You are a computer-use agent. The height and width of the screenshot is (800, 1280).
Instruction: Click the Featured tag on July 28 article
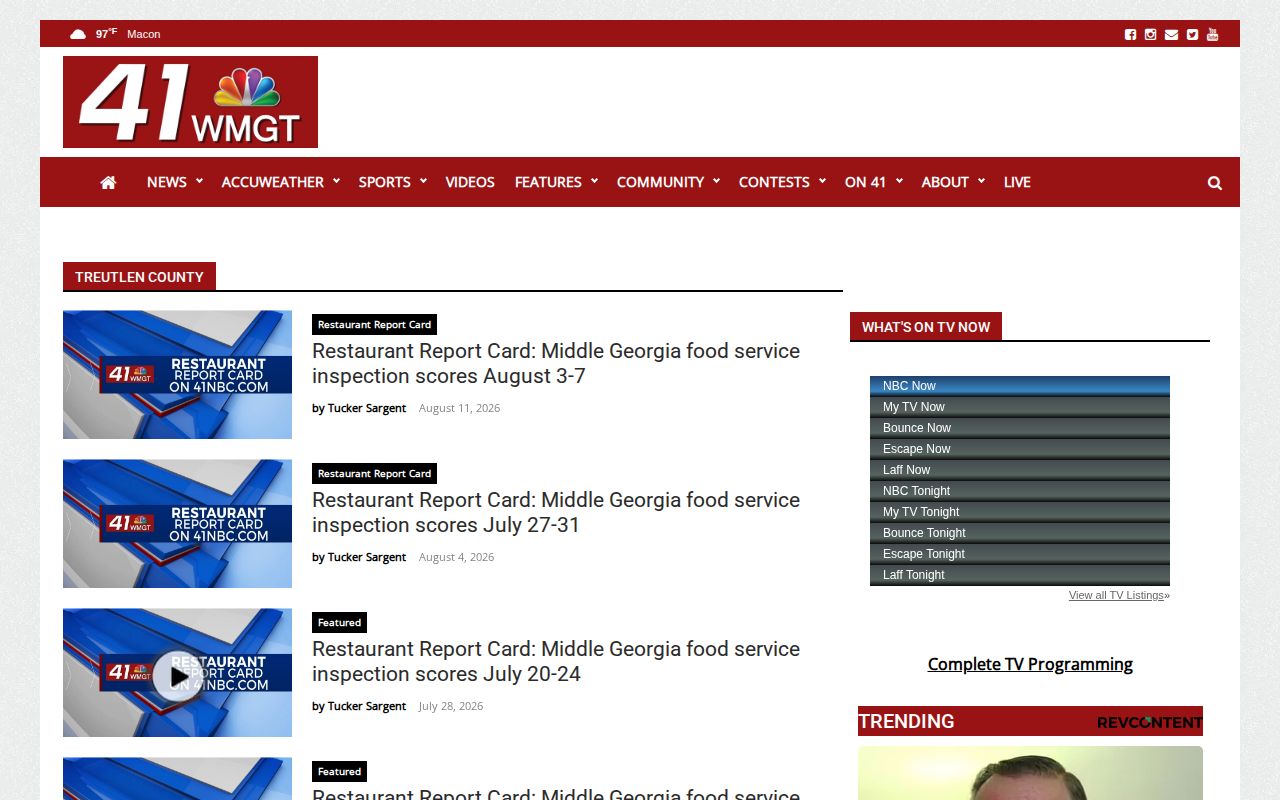click(339, 622)
